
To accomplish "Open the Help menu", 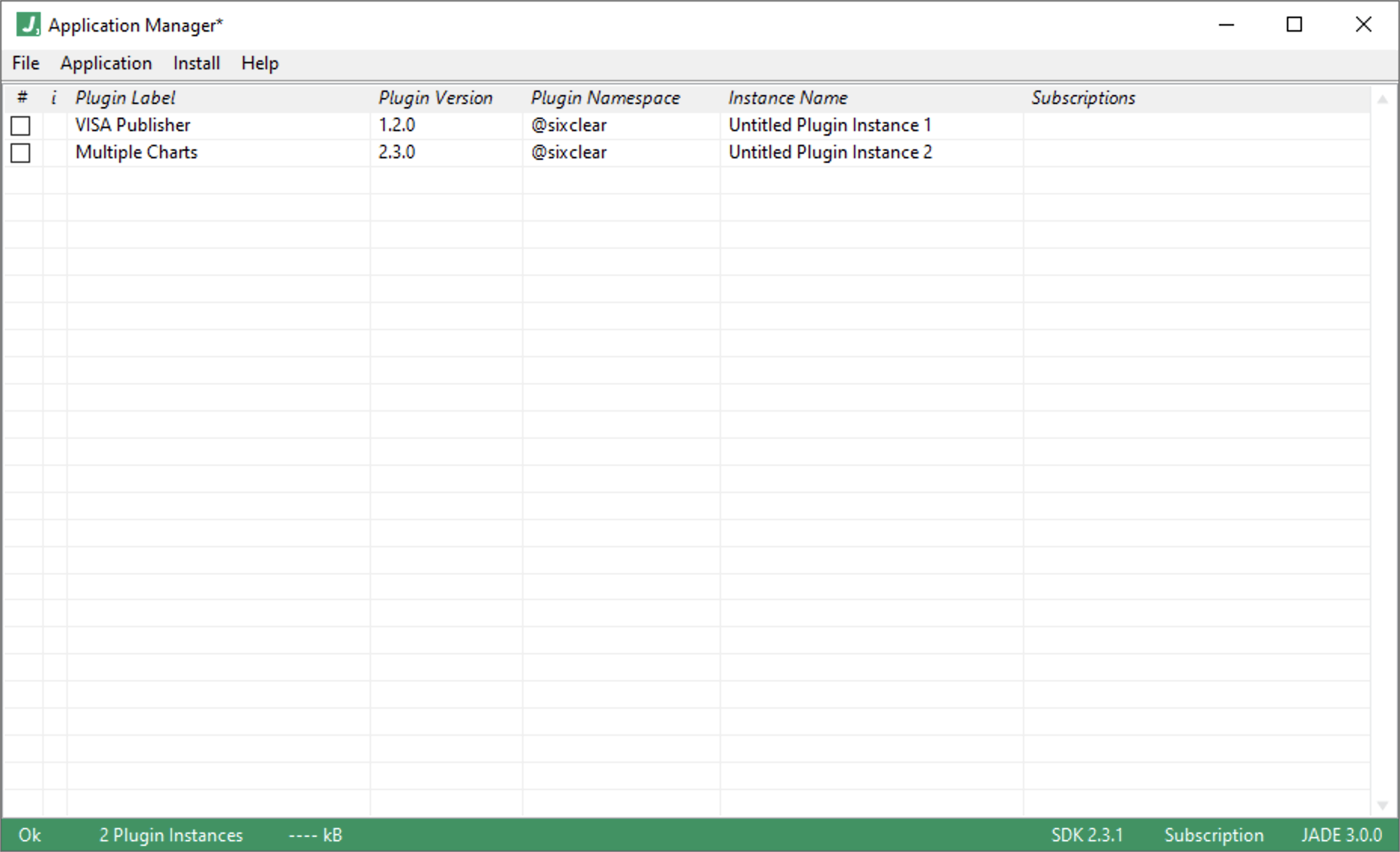I will [x=259, y=63].
